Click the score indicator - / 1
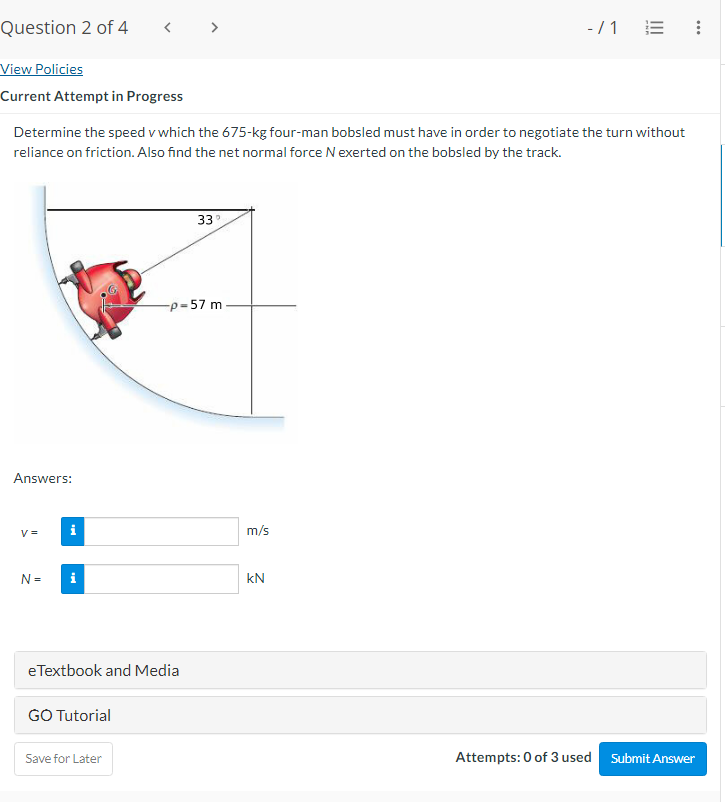 602,28
